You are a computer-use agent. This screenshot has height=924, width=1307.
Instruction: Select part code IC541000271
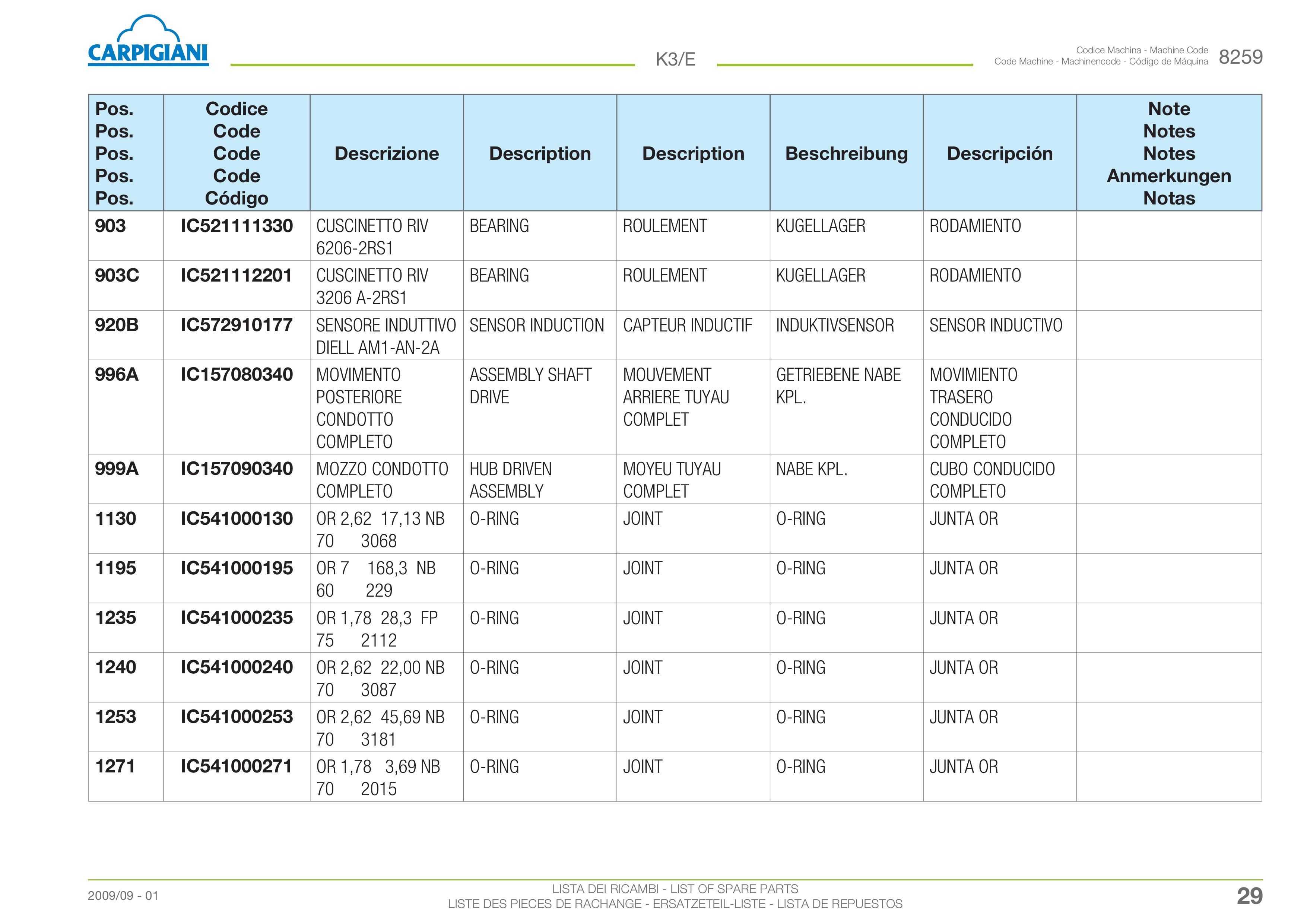(236, 766)
